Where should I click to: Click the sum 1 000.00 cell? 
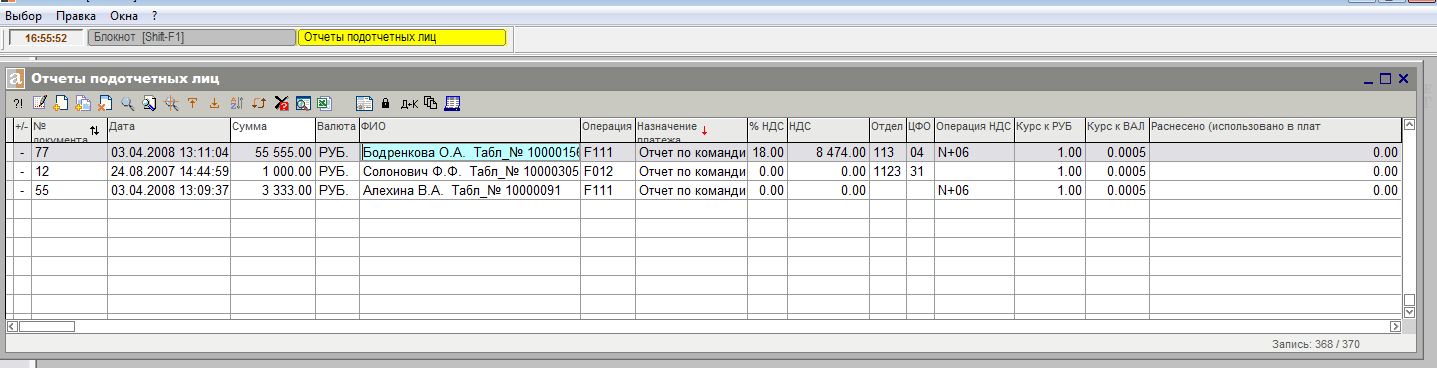click(x=272, y=171)
